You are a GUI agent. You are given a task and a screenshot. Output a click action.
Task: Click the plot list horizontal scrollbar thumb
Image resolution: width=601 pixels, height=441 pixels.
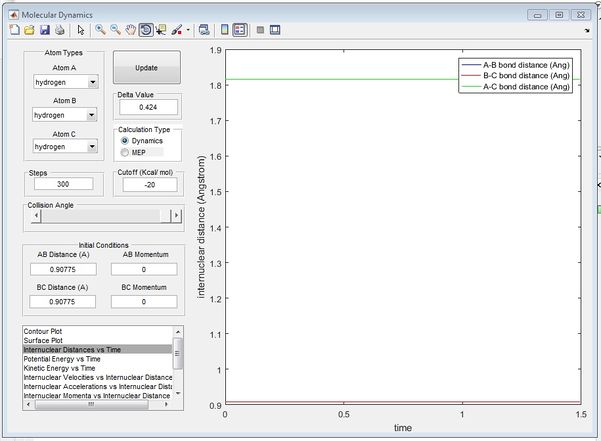click(91, 405)
